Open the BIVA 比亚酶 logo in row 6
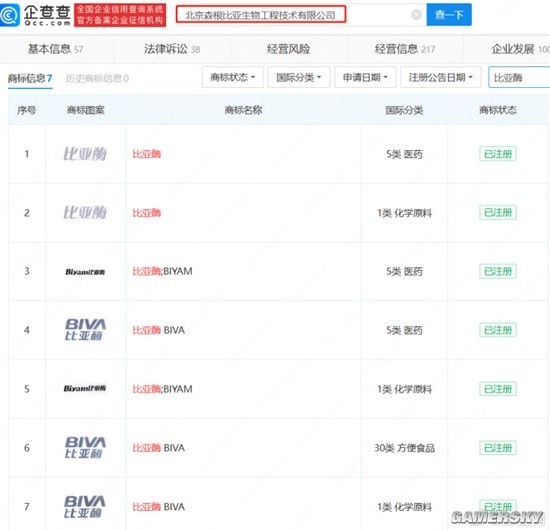This screenshot has height=530, width=550. click(85, 448)
